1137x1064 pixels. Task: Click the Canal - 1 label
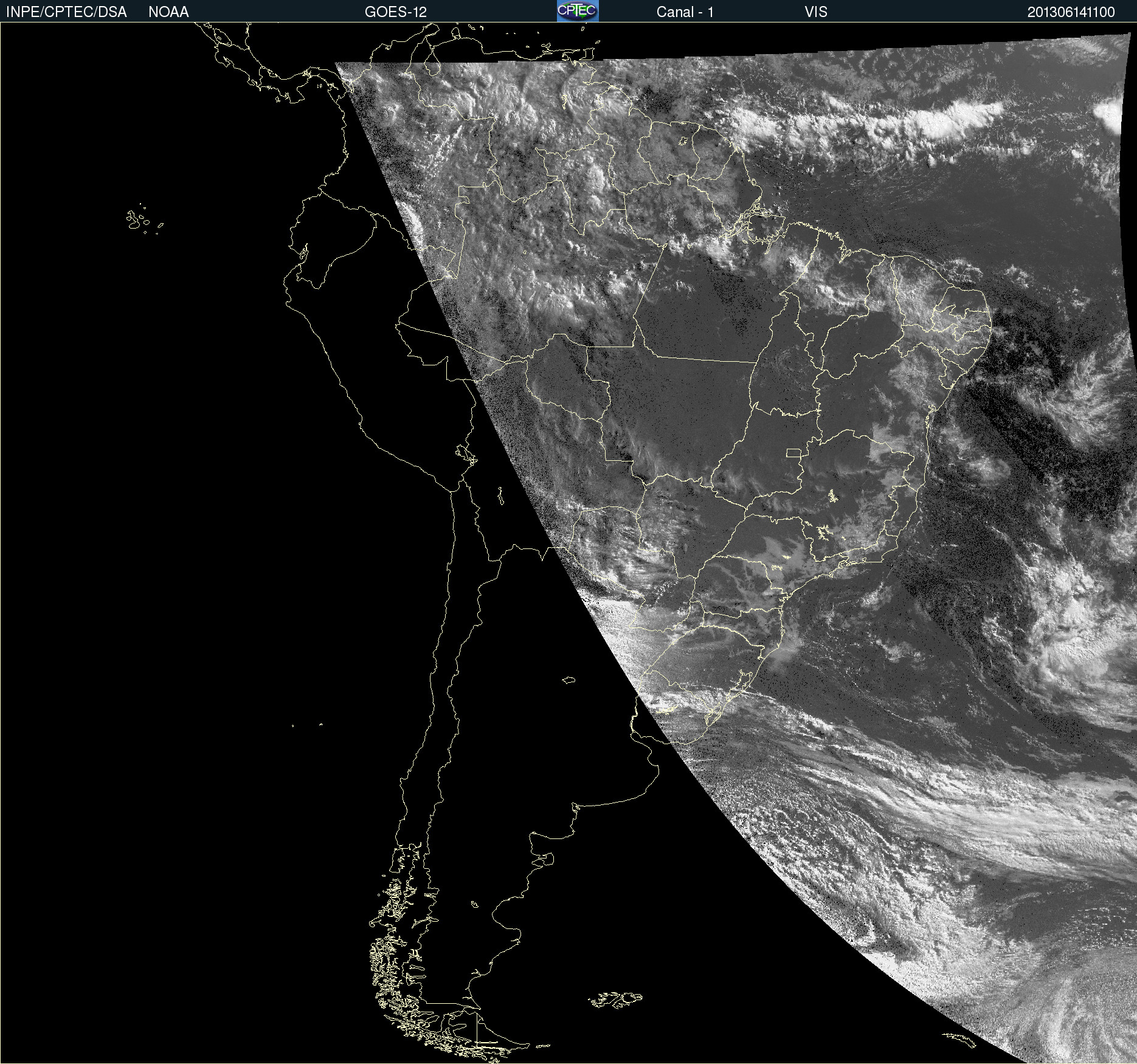[x=685, y=12]
